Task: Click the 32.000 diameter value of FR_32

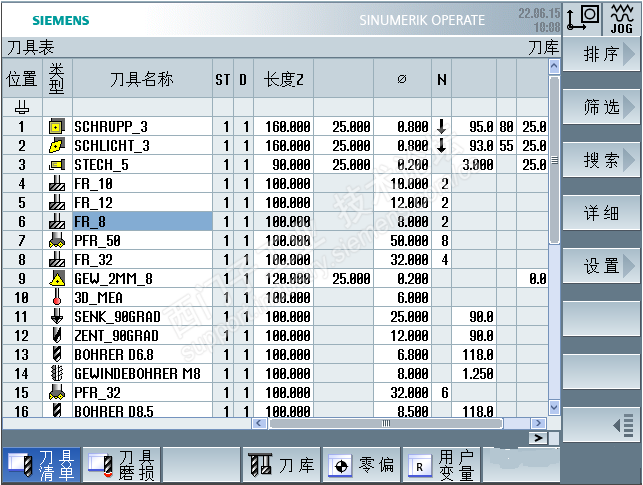Action: [x=409, y=260]
